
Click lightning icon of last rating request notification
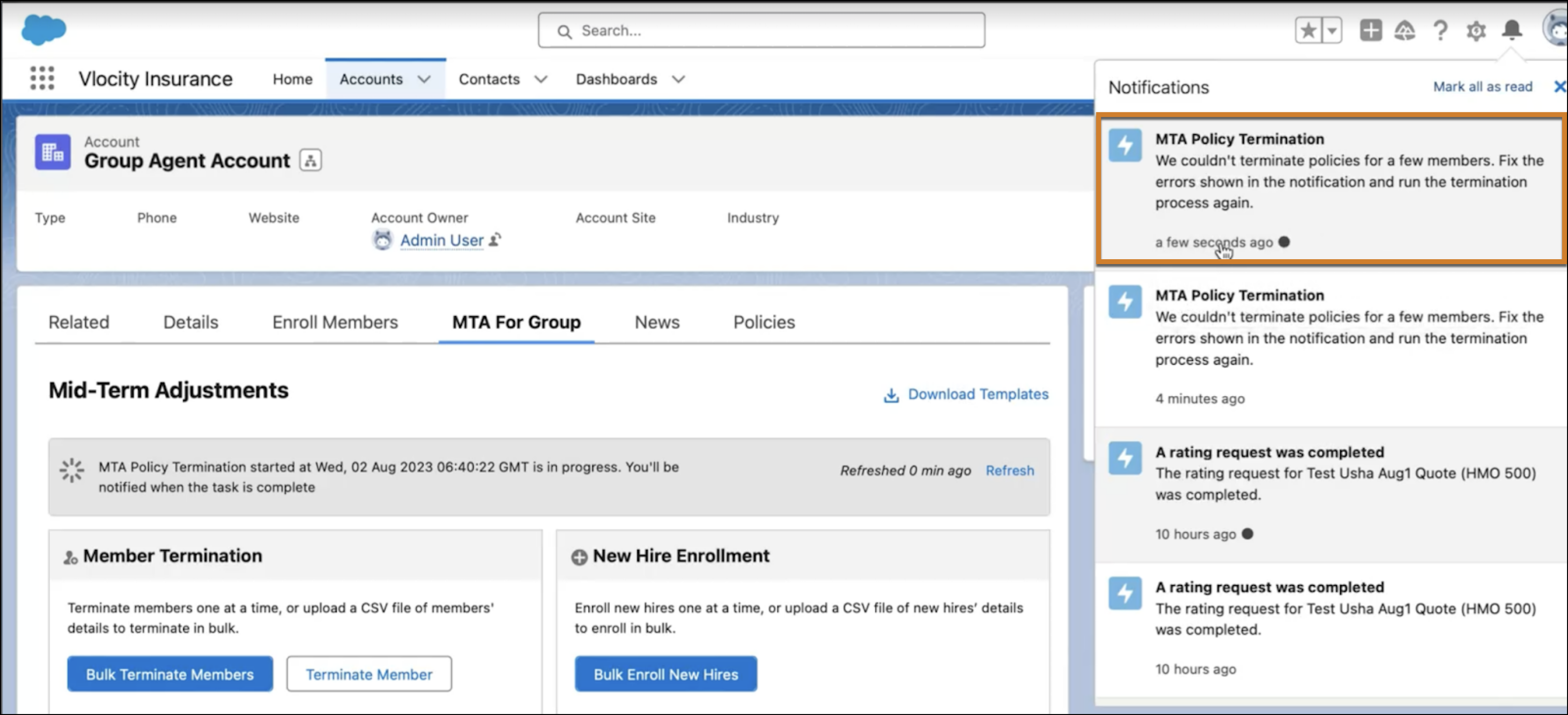click(1125, 593)
